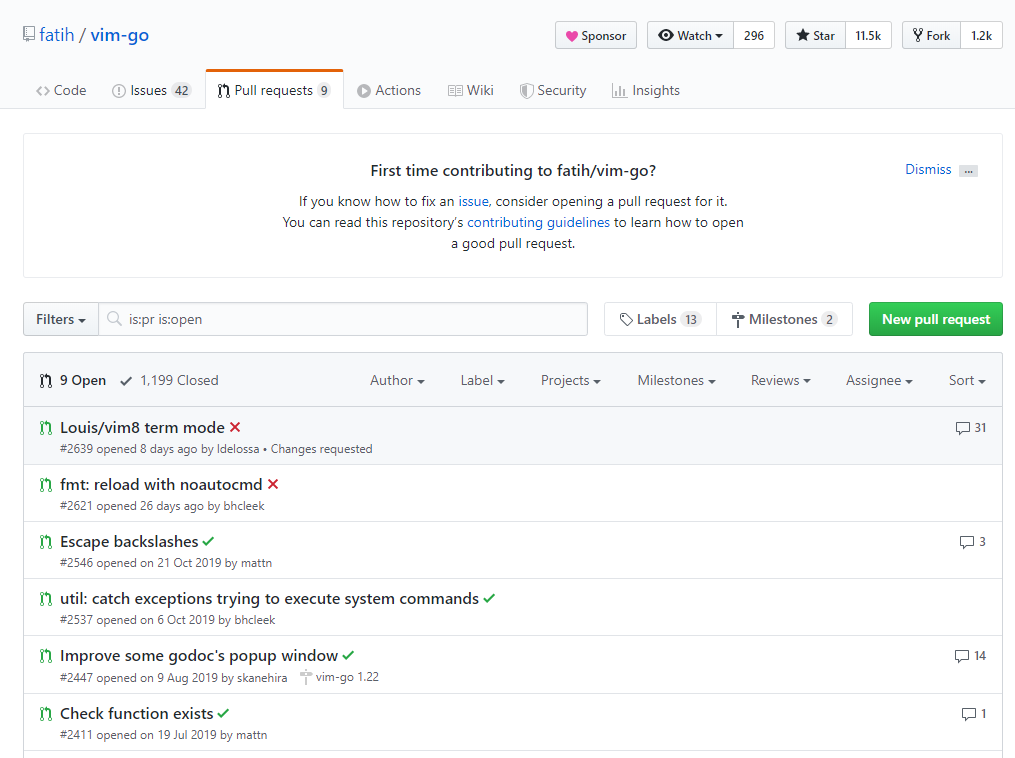Click the pull request icon beside Check function exists
This screenshot has width=1015, height=758.
pos(45,714)
